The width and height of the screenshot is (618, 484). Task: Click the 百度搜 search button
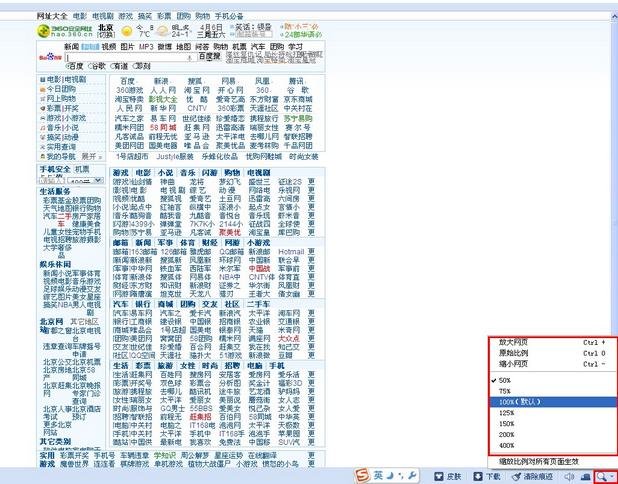(209, 57)
